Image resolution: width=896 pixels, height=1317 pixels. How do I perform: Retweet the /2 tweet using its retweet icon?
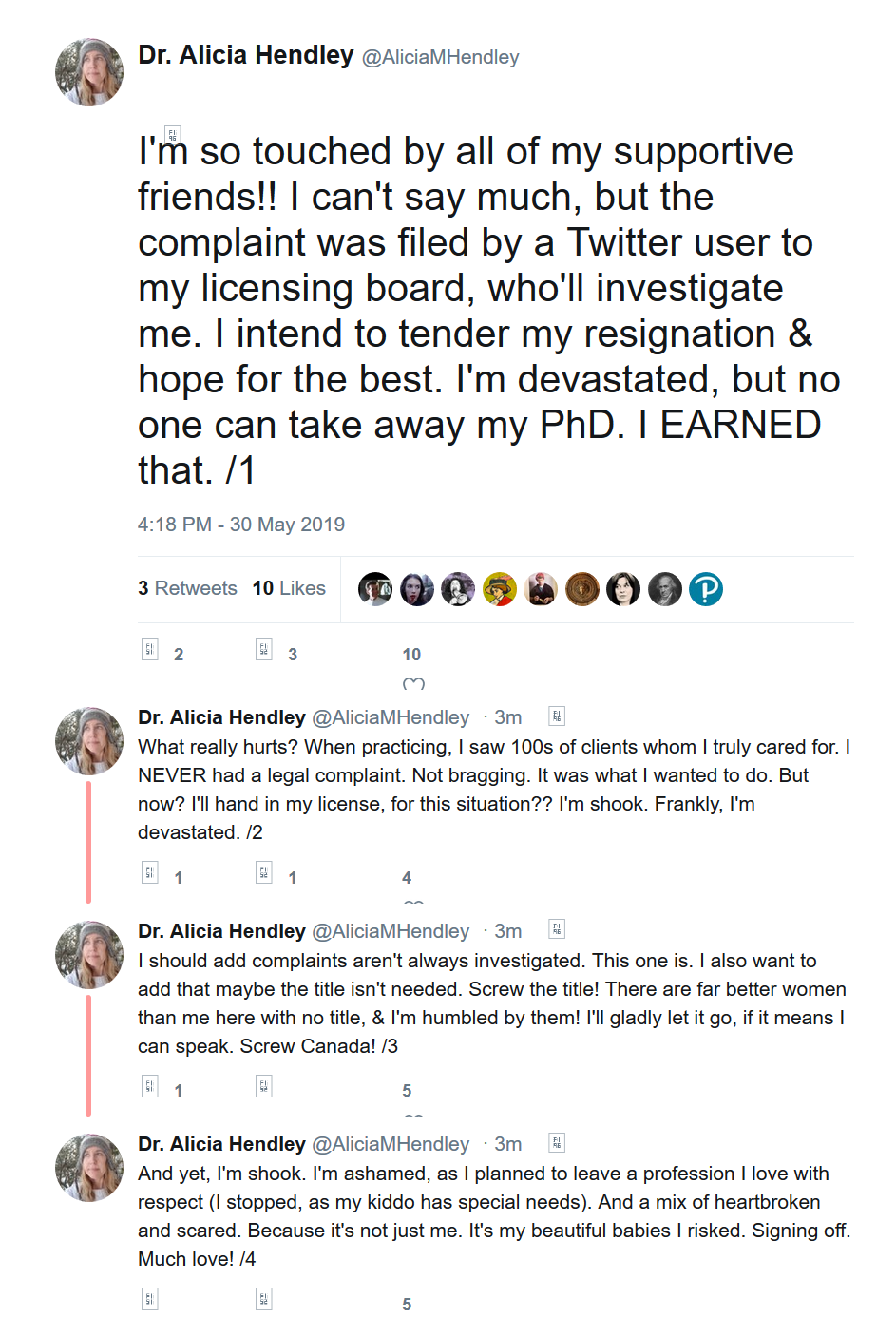click(264, 872)
